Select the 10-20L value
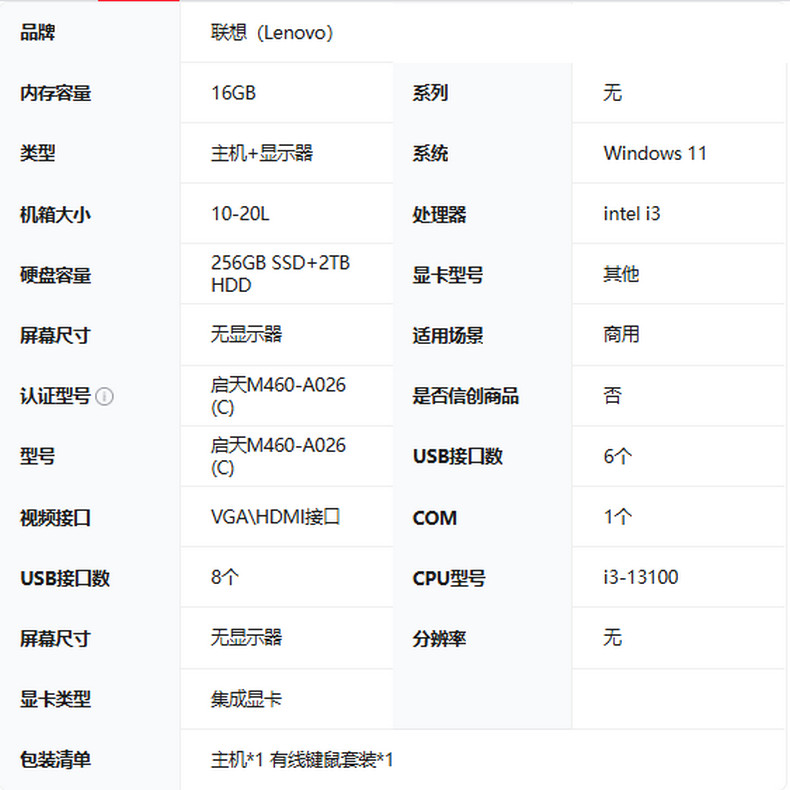The image size is (790, 790). [x=240, y=214]
